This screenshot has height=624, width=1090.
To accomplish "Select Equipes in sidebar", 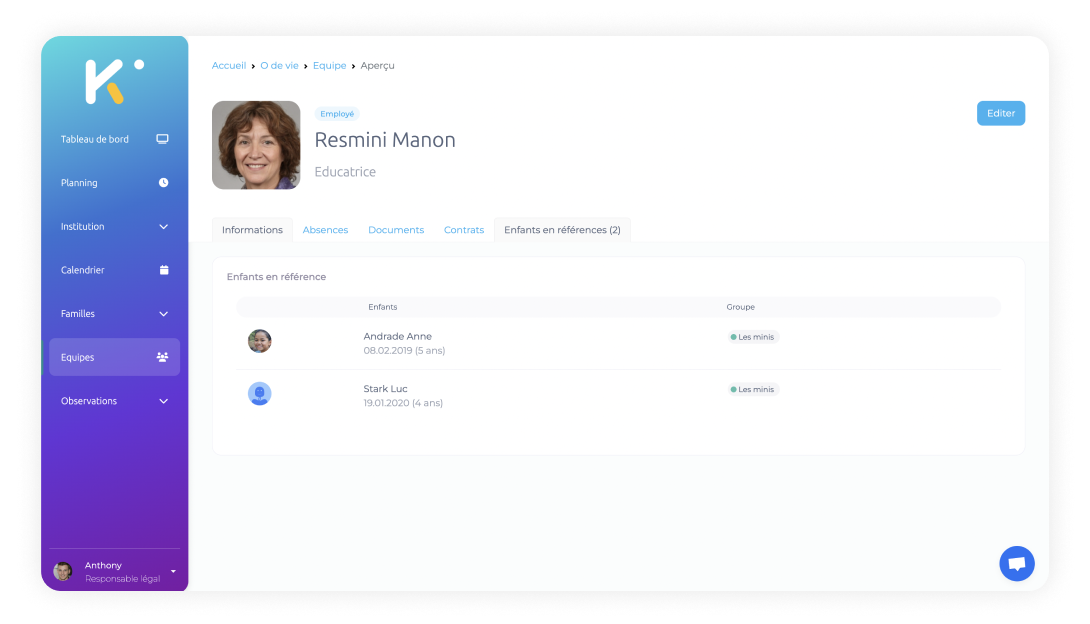I will click(x=115, y=357).
